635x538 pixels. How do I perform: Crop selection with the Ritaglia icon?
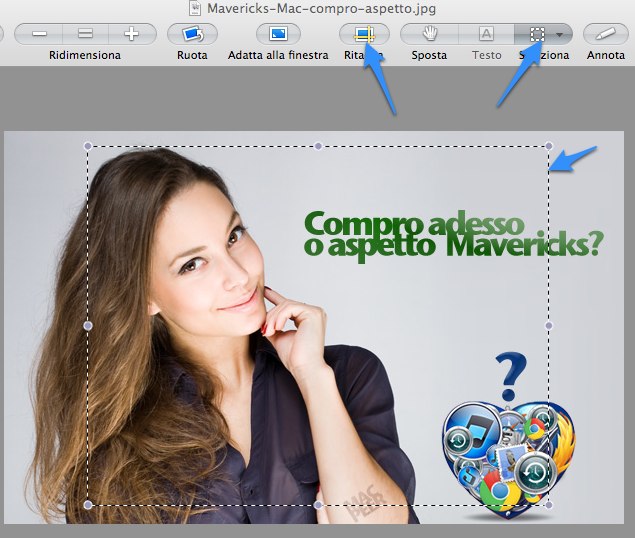pos(364,34)
